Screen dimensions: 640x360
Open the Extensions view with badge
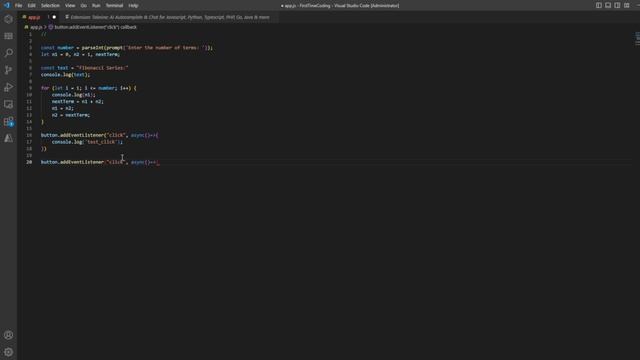point(8,122)
